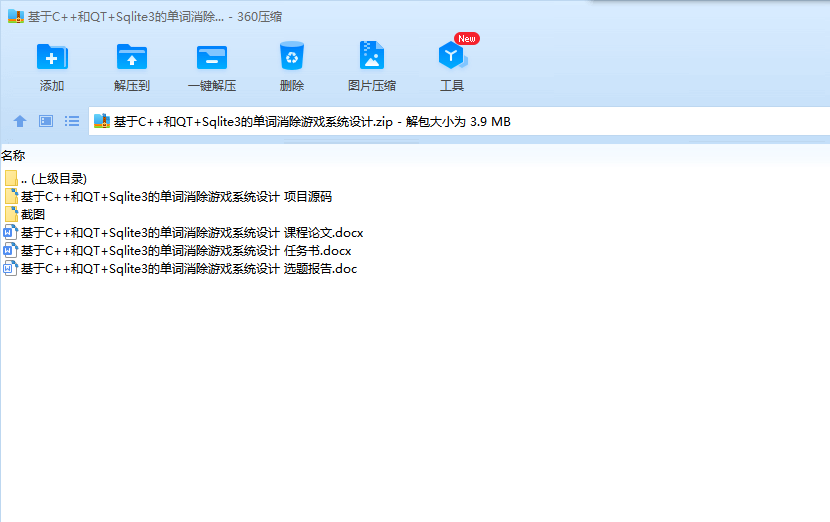This screenshot has height=522, width=830.
Task: Click the archive path address field
Action: pos(459,121)
